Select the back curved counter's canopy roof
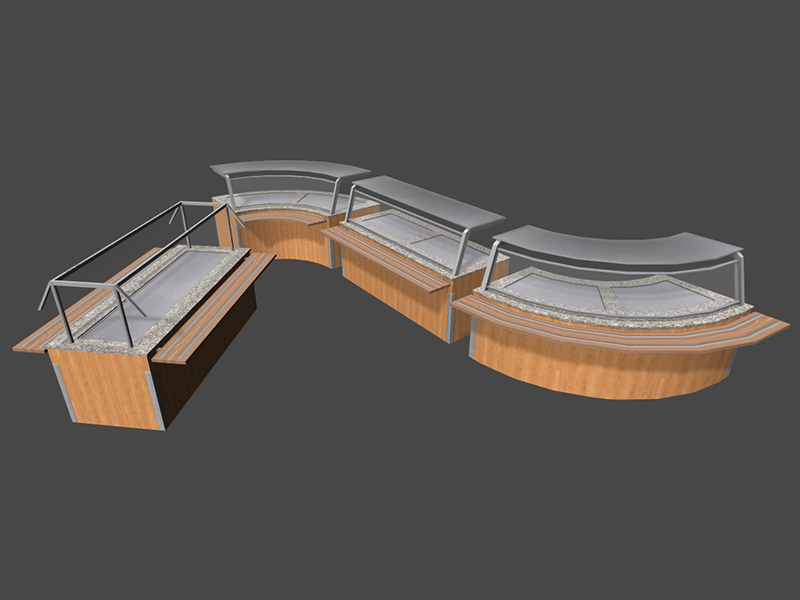The height and width of the screenshot is (600, 800). point(288,170)
